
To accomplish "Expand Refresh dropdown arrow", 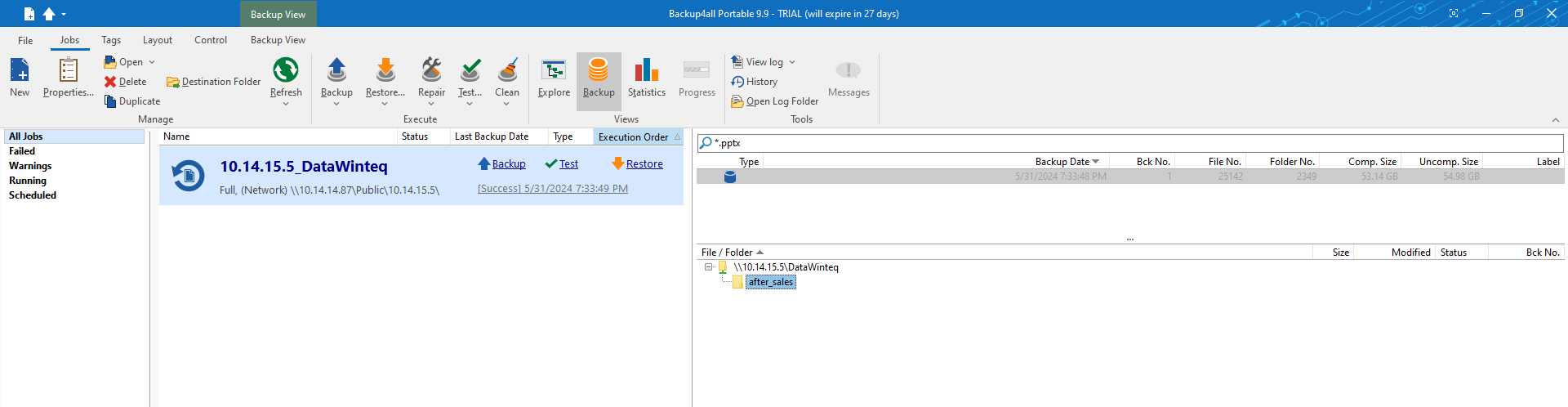I will [286, 104].
